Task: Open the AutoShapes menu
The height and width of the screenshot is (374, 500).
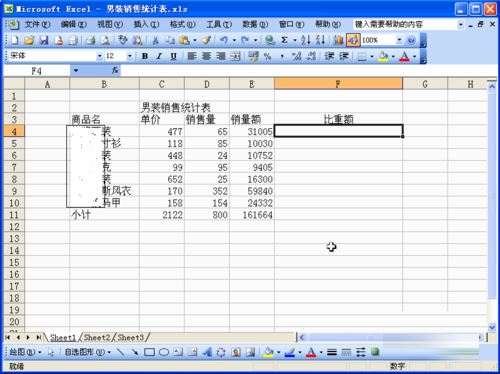Action: (x=87, y=352)
